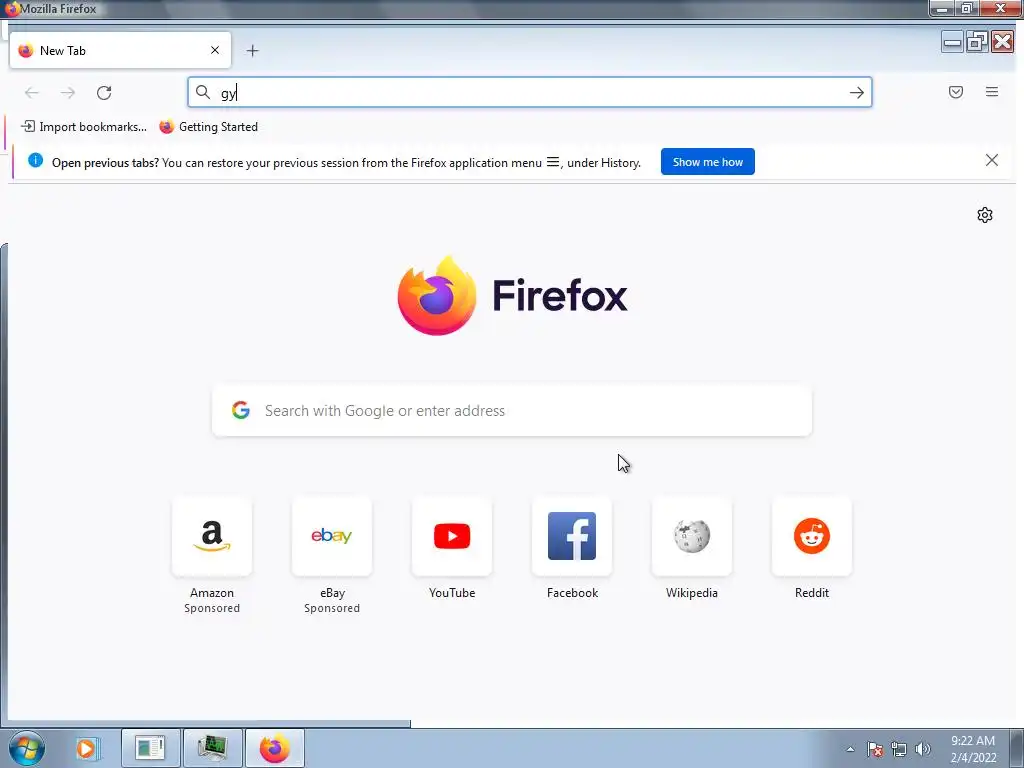This screenshot has width=1024, height=768.
Task: Open a new tab with plus button
Action: pyautogui.click(x=252, y=51)
